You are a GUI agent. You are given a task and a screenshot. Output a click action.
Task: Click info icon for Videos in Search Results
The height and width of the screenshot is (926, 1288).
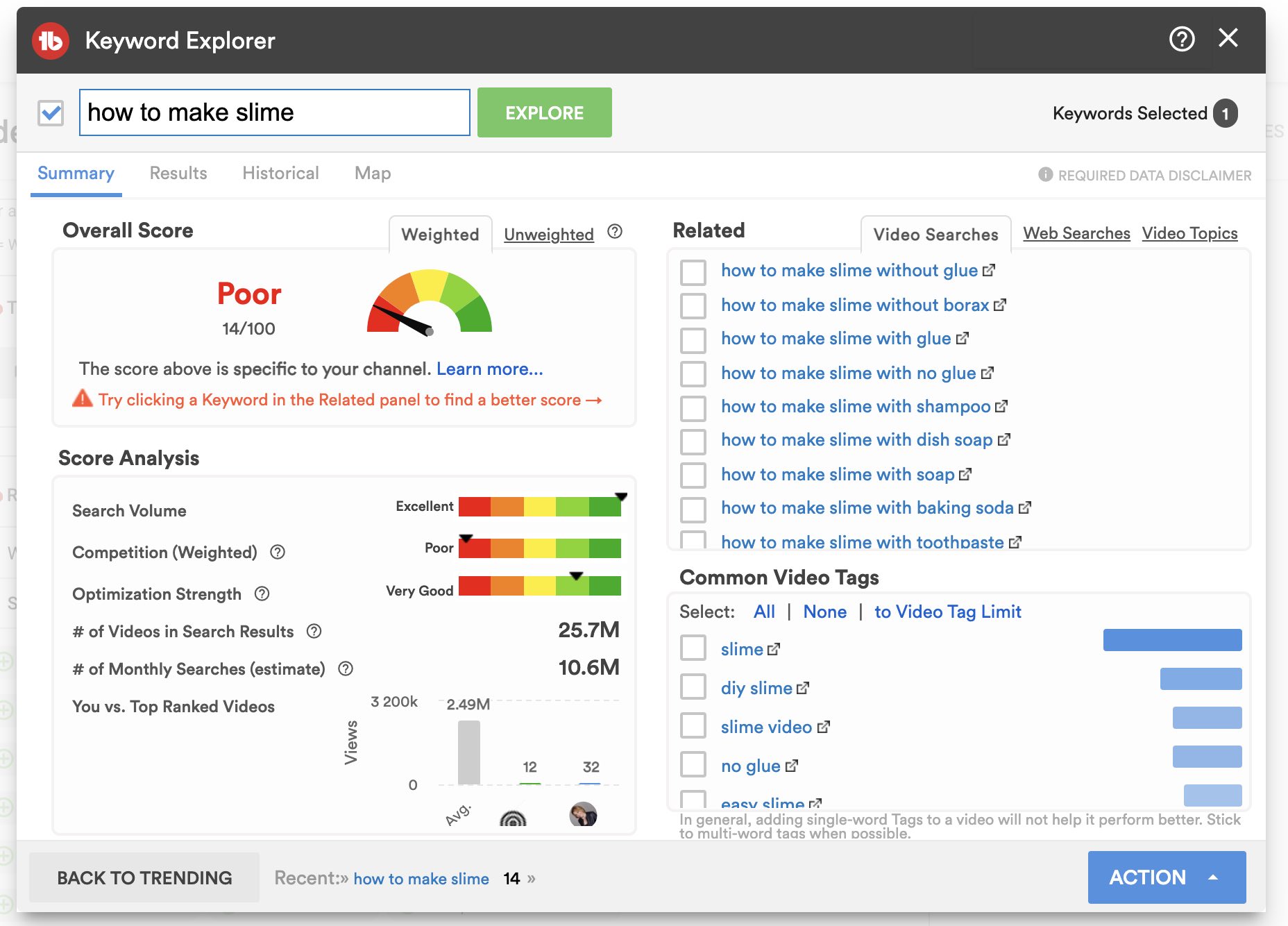pos(314,631)
